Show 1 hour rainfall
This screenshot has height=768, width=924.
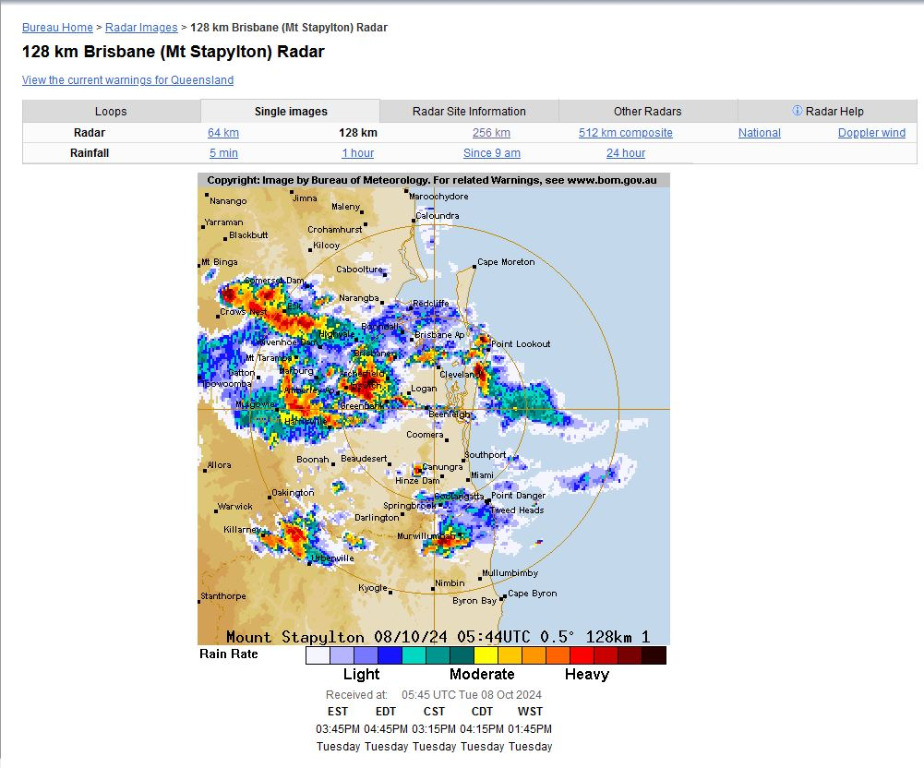click(x=358, y=153)
